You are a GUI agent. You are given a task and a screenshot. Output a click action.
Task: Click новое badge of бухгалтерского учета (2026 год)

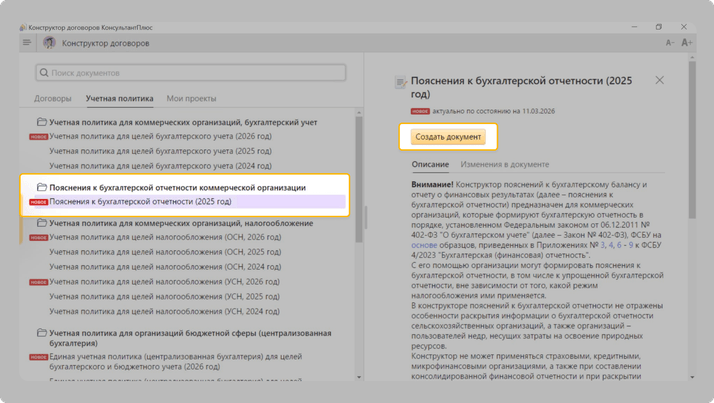(x=39, y=137)
